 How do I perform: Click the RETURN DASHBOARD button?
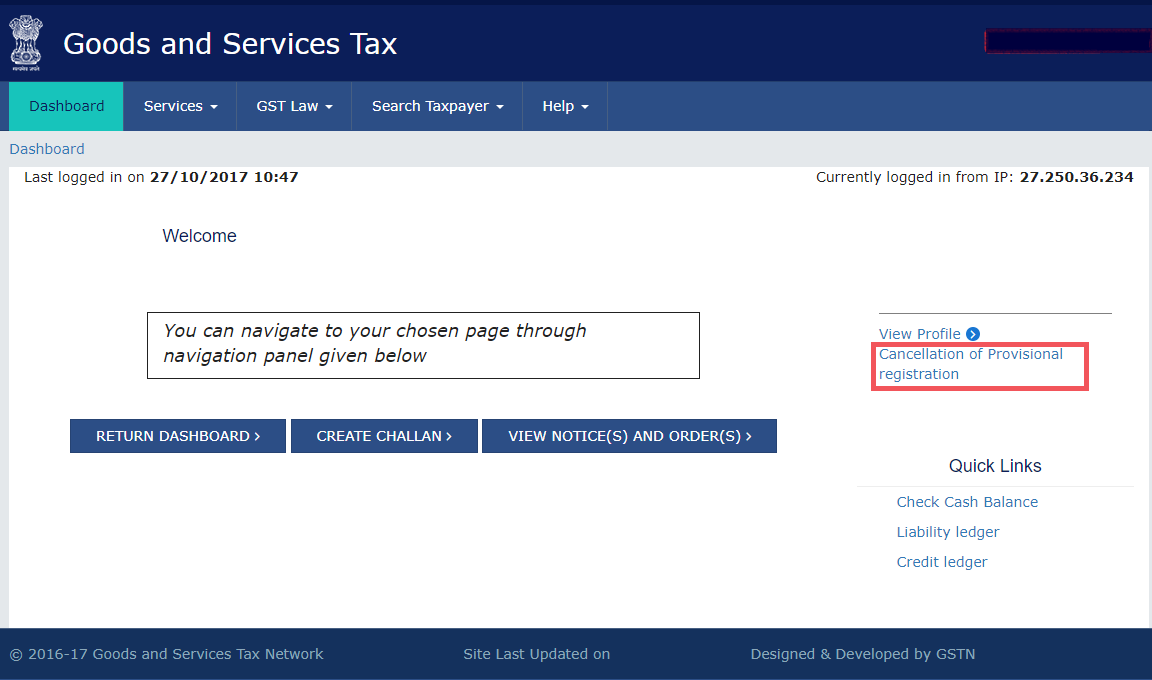point(177,435)
